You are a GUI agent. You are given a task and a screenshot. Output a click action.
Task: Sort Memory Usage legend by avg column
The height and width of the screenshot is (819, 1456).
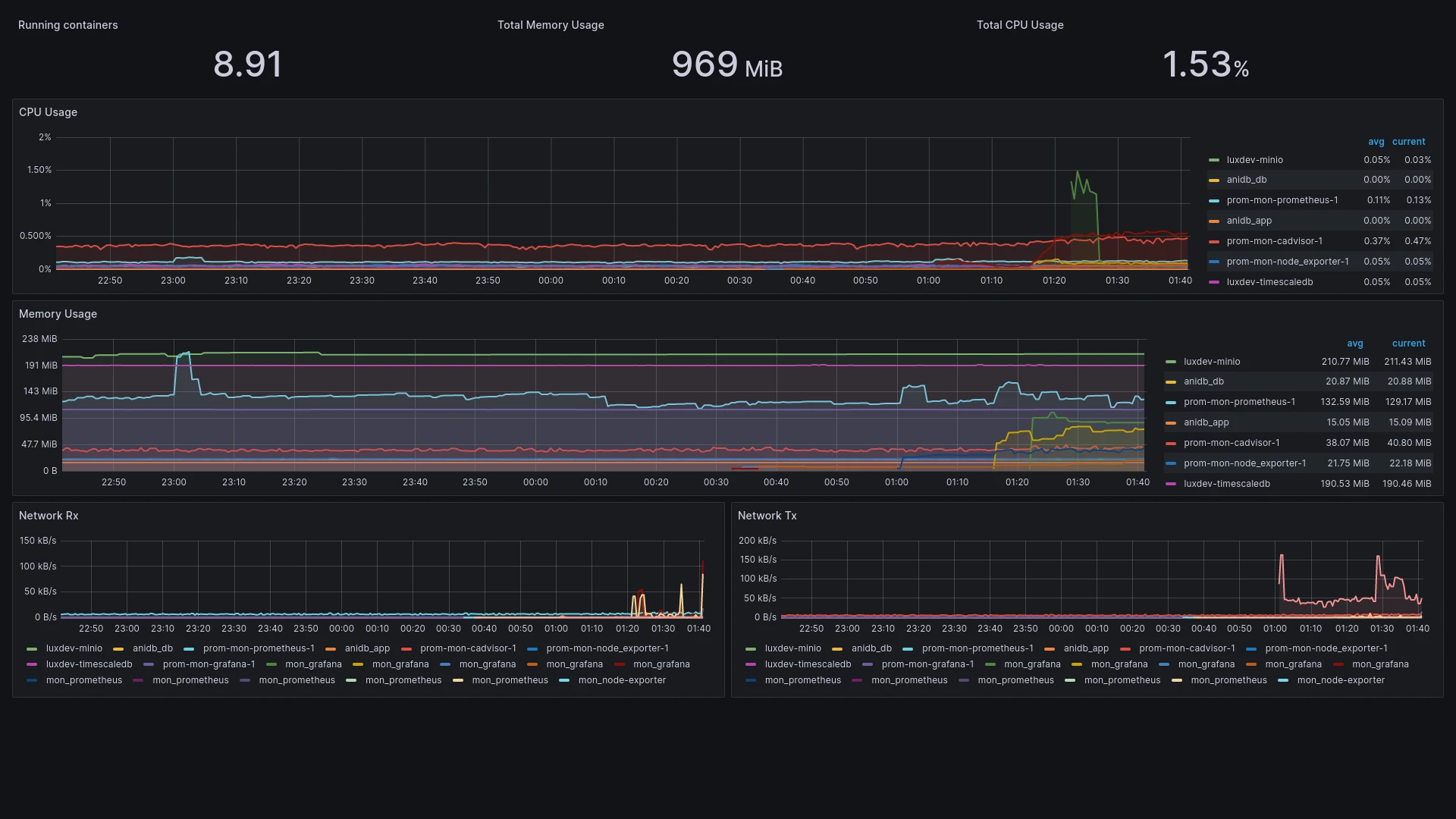click(x=1354, y=344)
